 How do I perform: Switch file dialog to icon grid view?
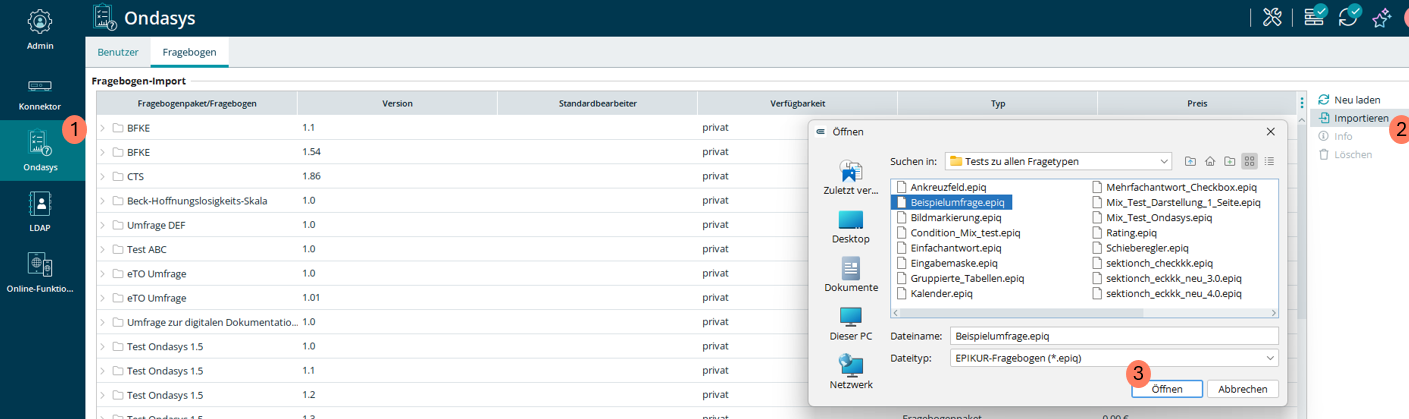pos(1250,161)
